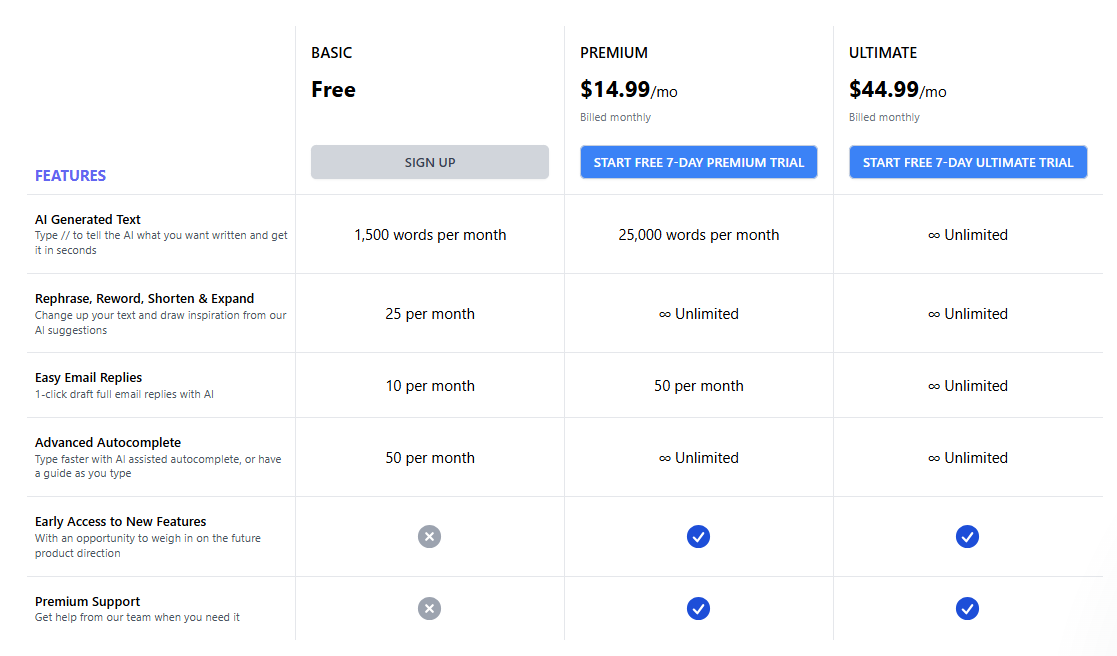Screen dimensions: 1117x656
Task: Click the Premium Support checkmark under Premium
Action: click(698, 608)
